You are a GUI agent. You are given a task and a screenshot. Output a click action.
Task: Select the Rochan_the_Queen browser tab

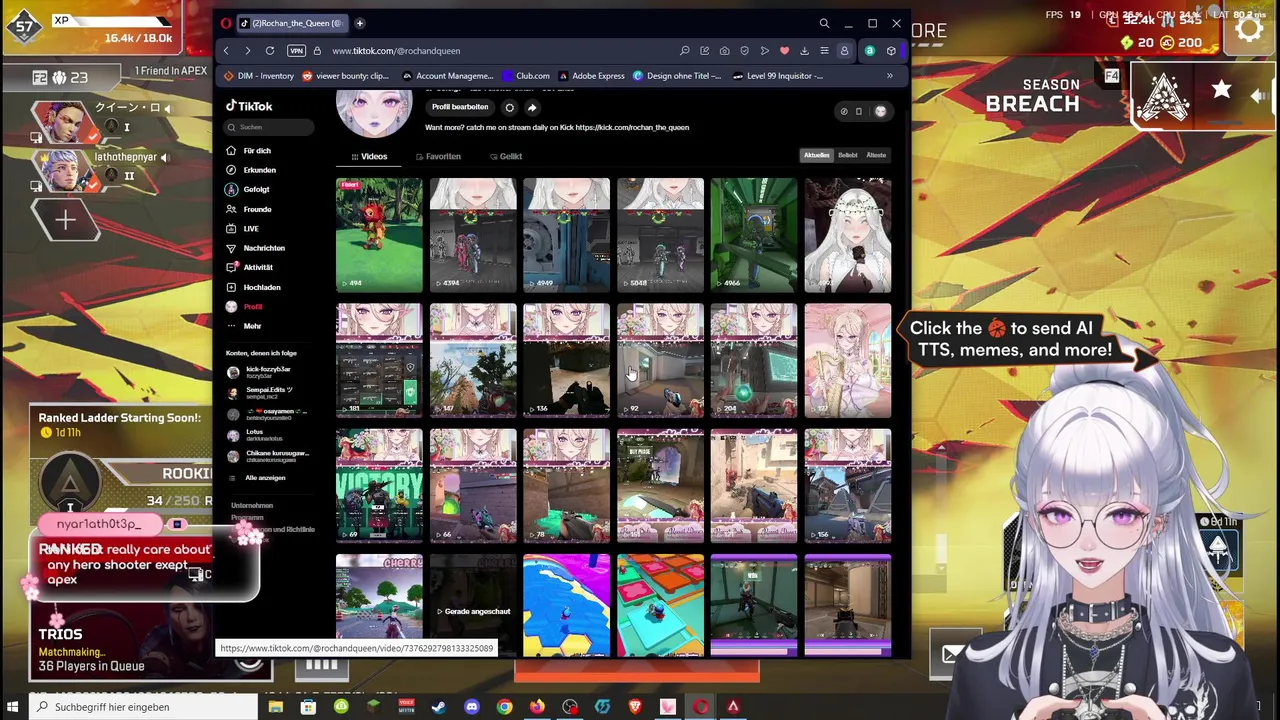coord(292,23)
